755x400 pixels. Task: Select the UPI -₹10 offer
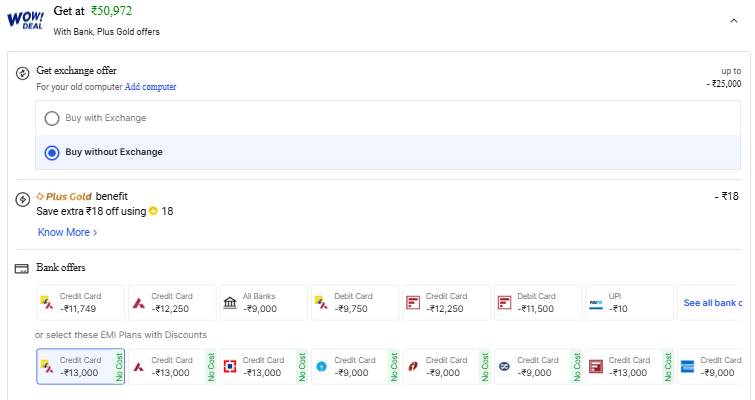(629, 302)
